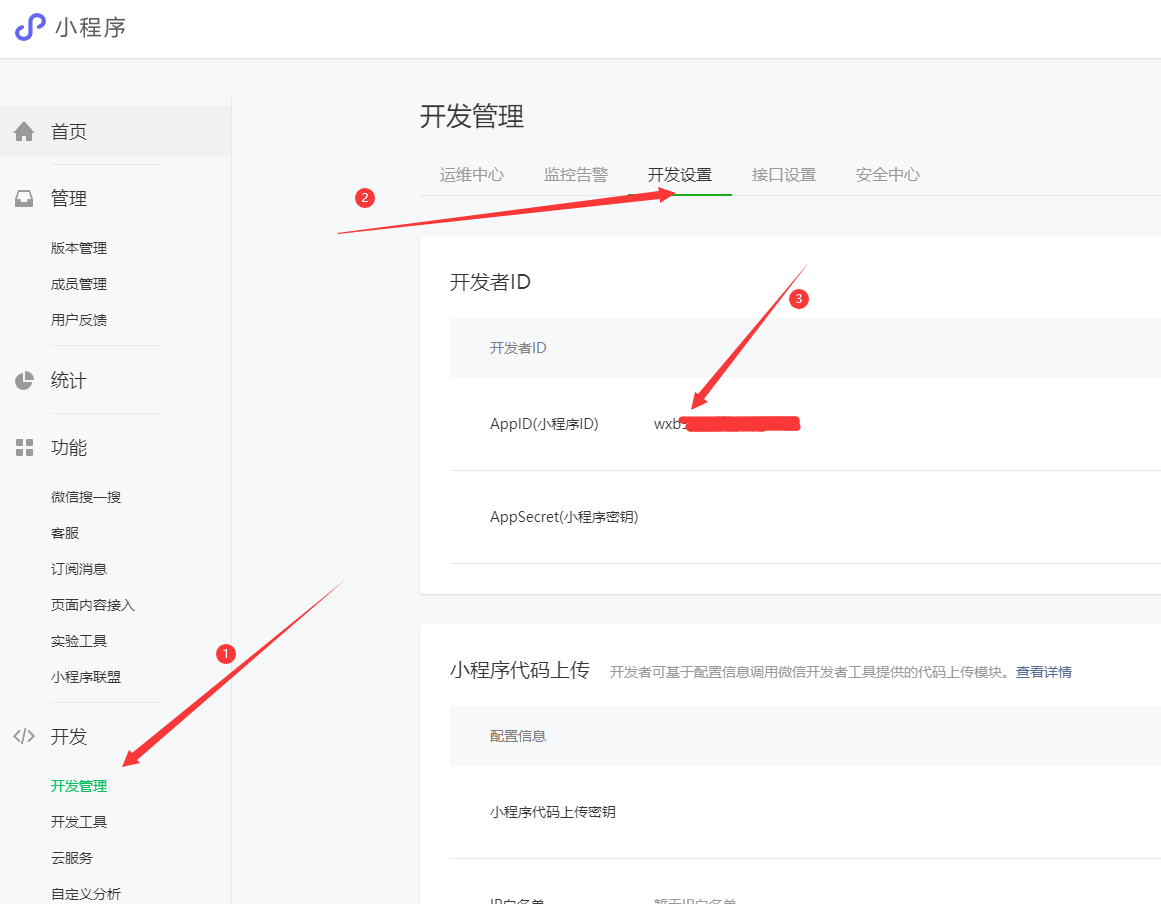
Task: Open 统计 in the sidebar
Action: (69, 381)
